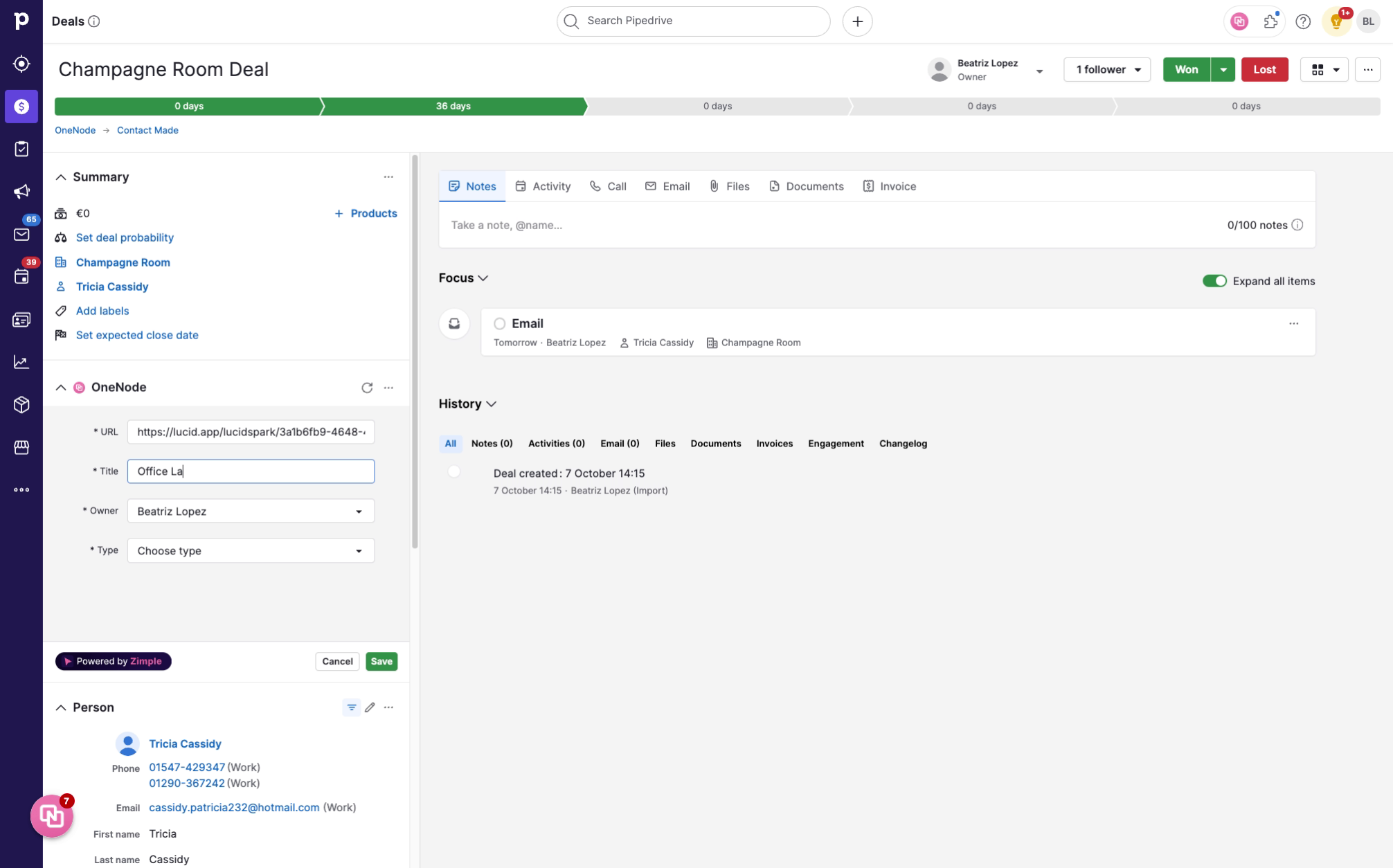This screenshot has height=868, width=1393.
Task: Click the Save button for OneNode
Action: [382, 661]
